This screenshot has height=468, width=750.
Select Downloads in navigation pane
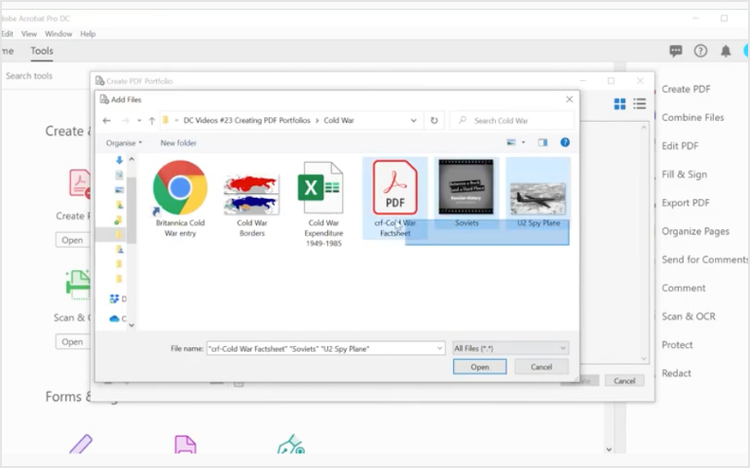point(119,160)
